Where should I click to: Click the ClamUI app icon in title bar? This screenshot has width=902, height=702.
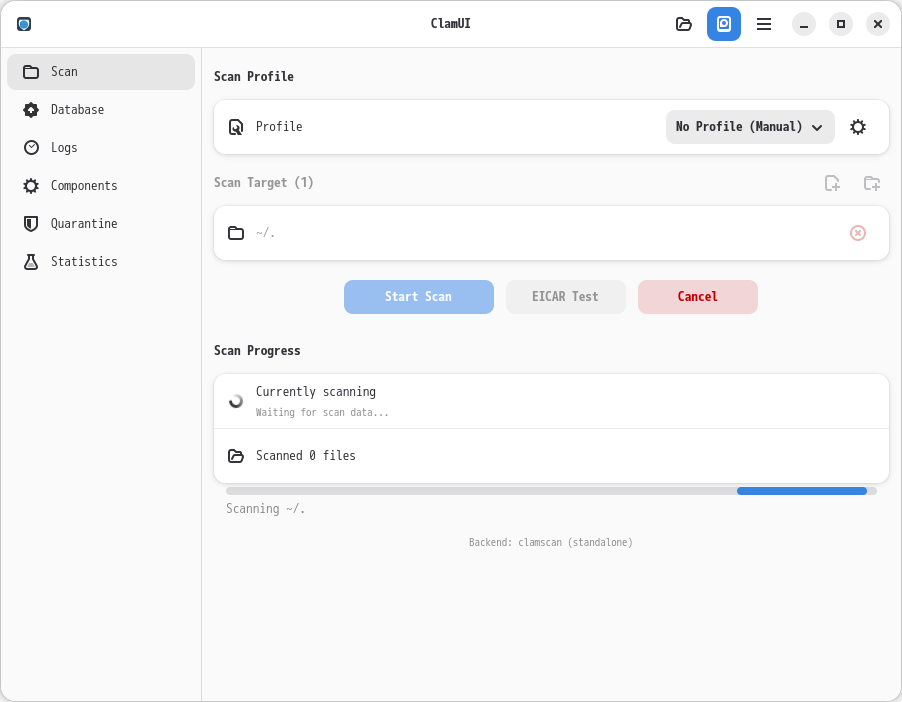coord(24,24)
